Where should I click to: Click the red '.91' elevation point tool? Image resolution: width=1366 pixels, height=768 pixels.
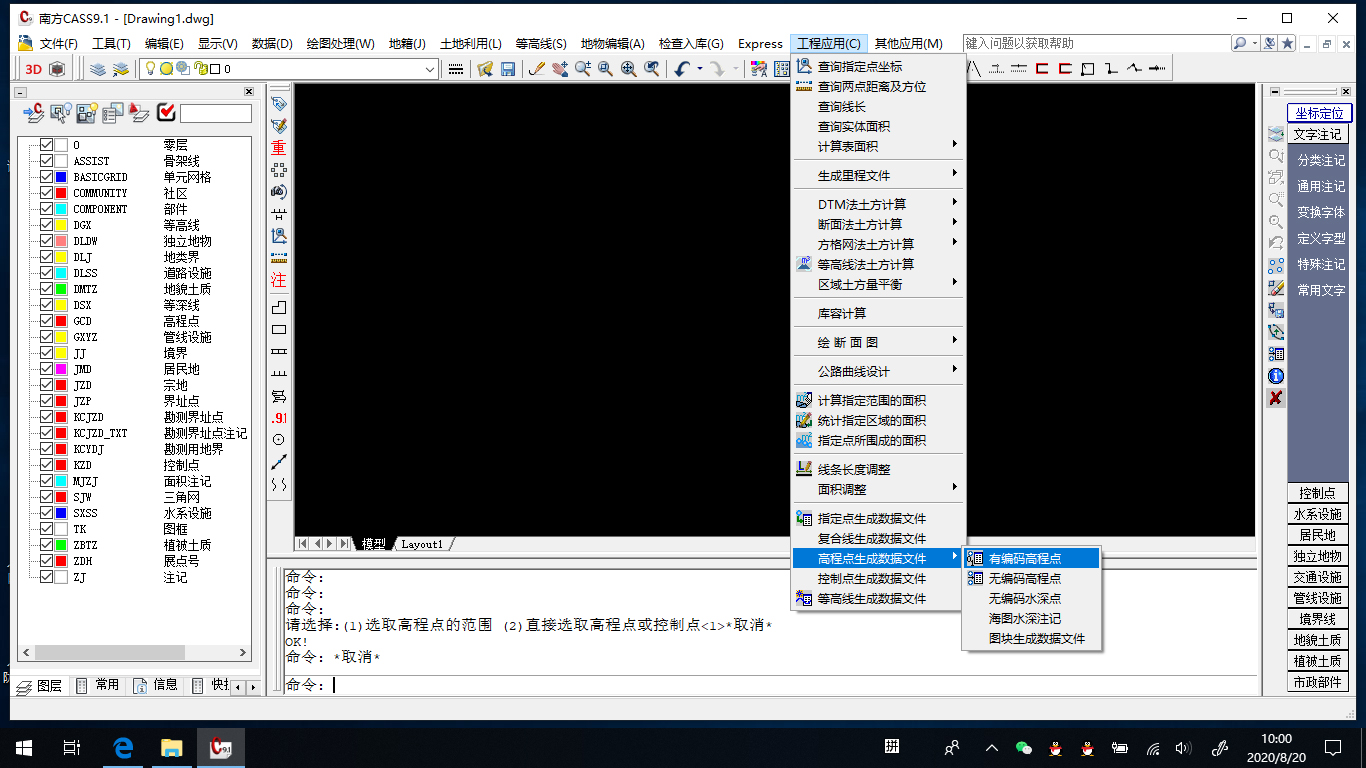click(x=279, y=417)
